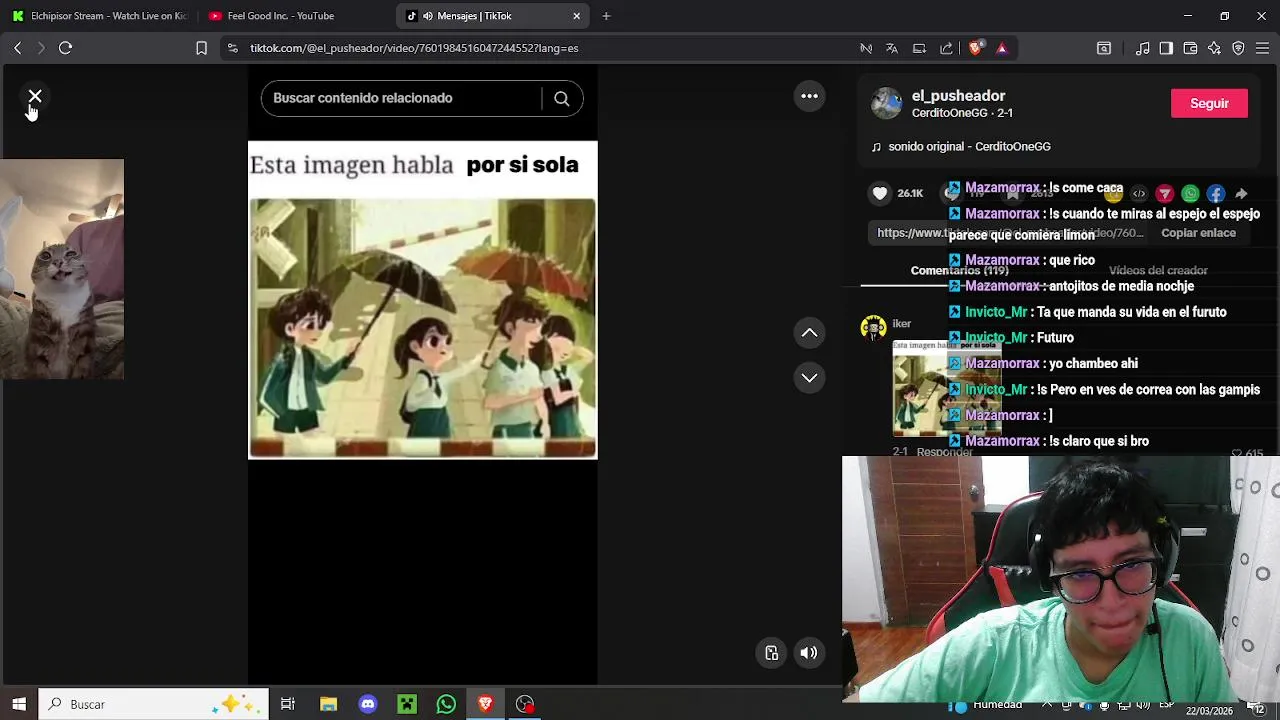
Task: Click Buscar contenido relacionado search field
Action: coord(400,98)
